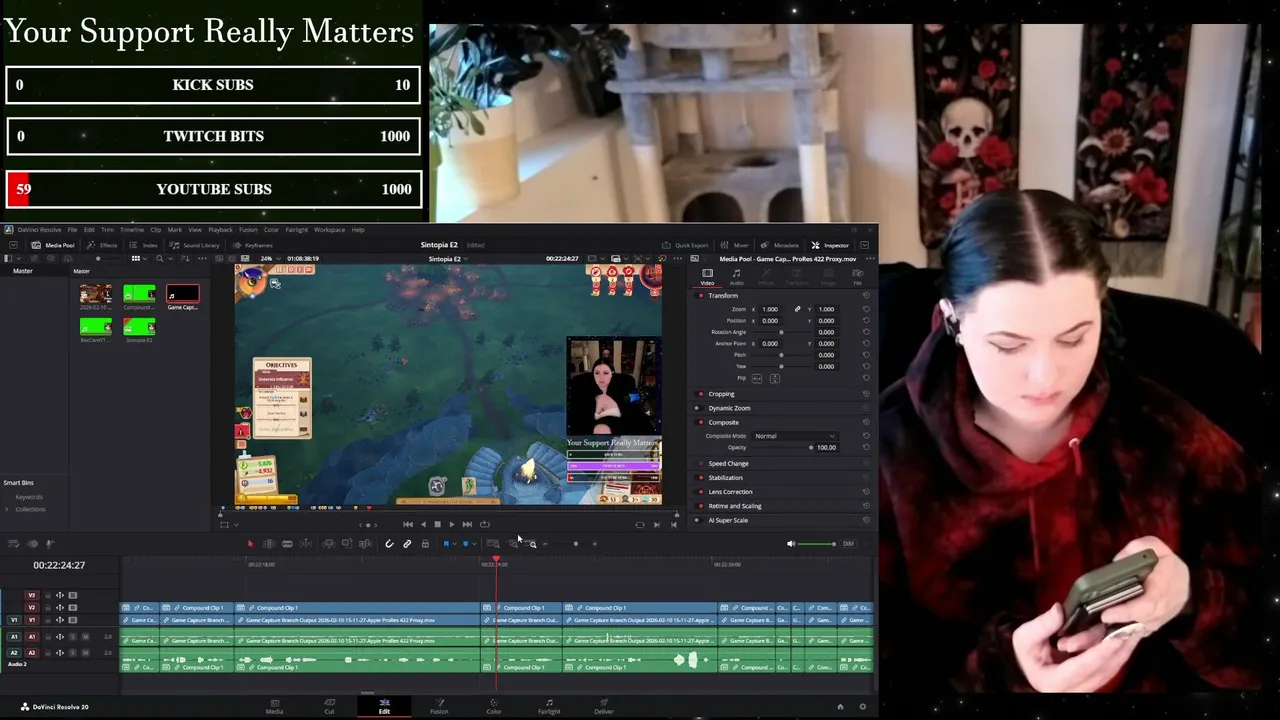Toggle the Inspector panel
This screenshot has width=1280, height=720.
click(830, 245)
